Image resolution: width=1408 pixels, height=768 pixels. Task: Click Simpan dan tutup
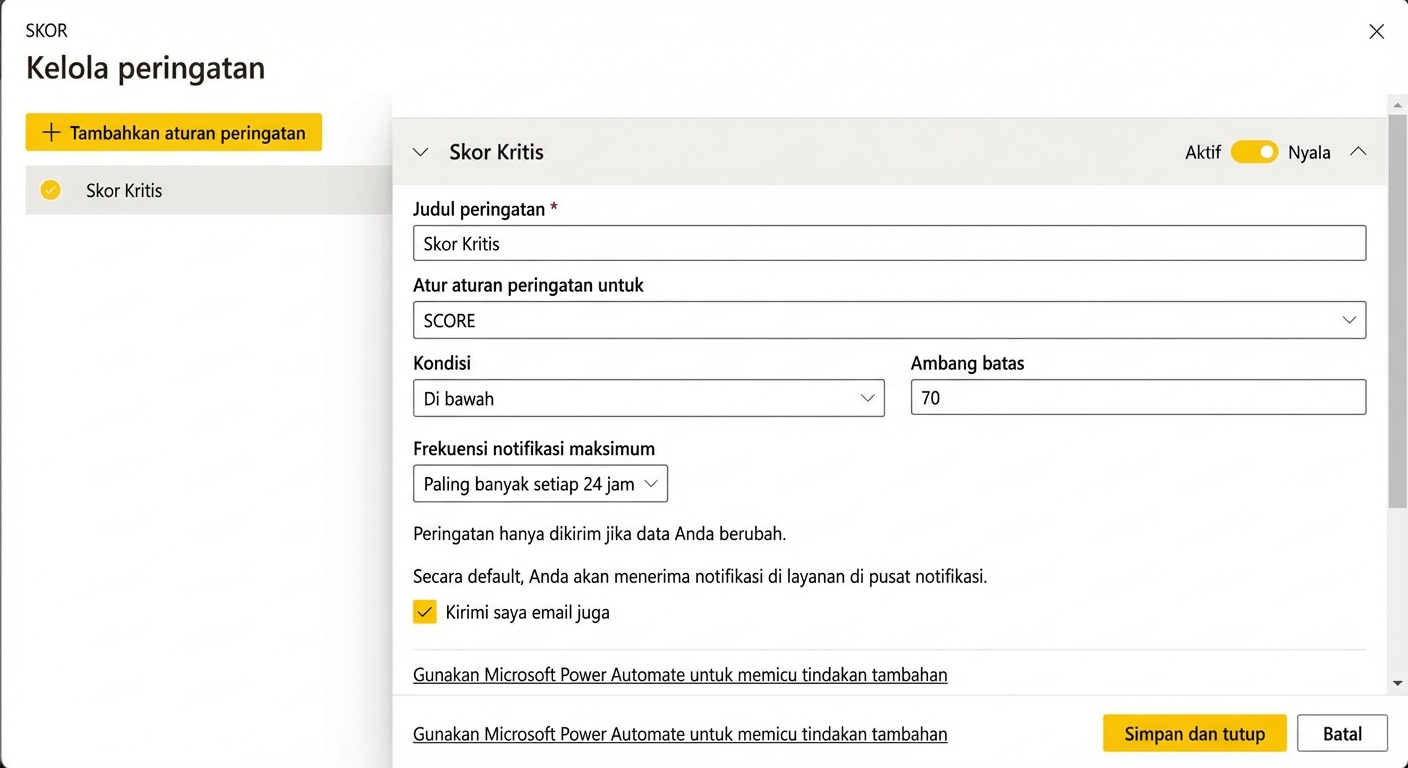(1194, 733)
